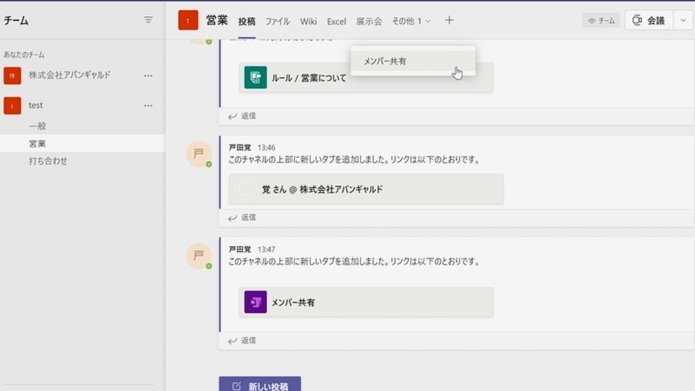Screen dimensions: 695x391
Task: Click the test team name
Action: 35,105
